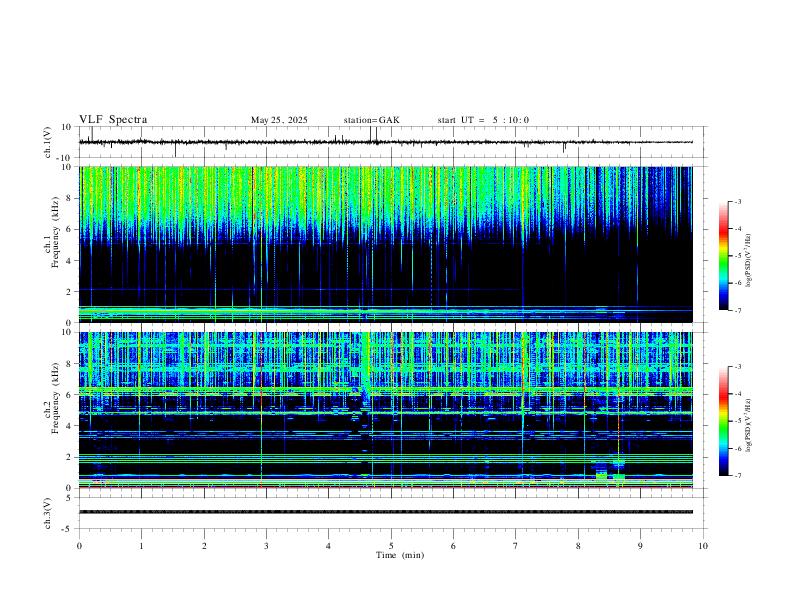Click the ch.3(V) axis label

coord(48,514)
